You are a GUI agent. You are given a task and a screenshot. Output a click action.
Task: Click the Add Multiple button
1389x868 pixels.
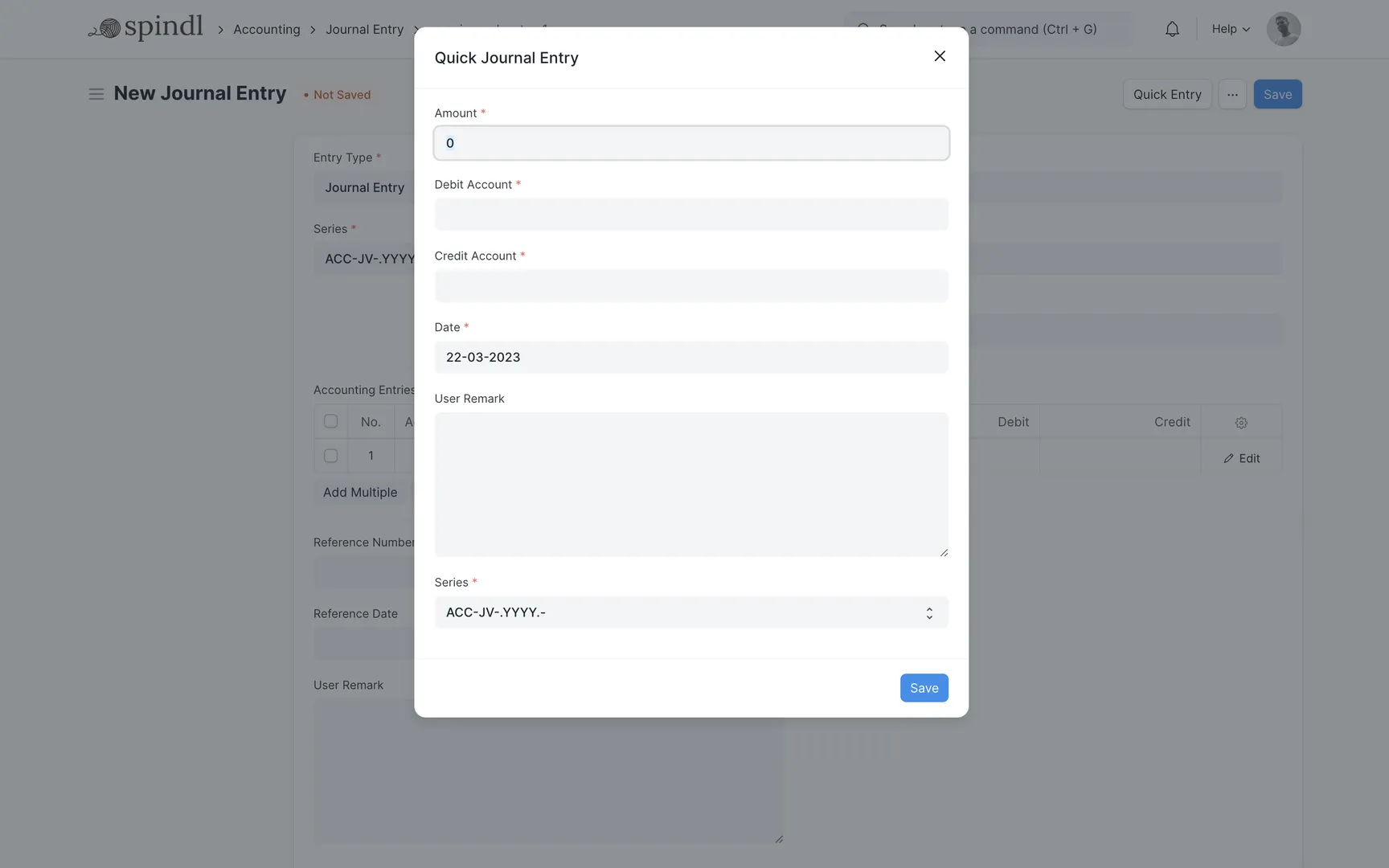360,492
